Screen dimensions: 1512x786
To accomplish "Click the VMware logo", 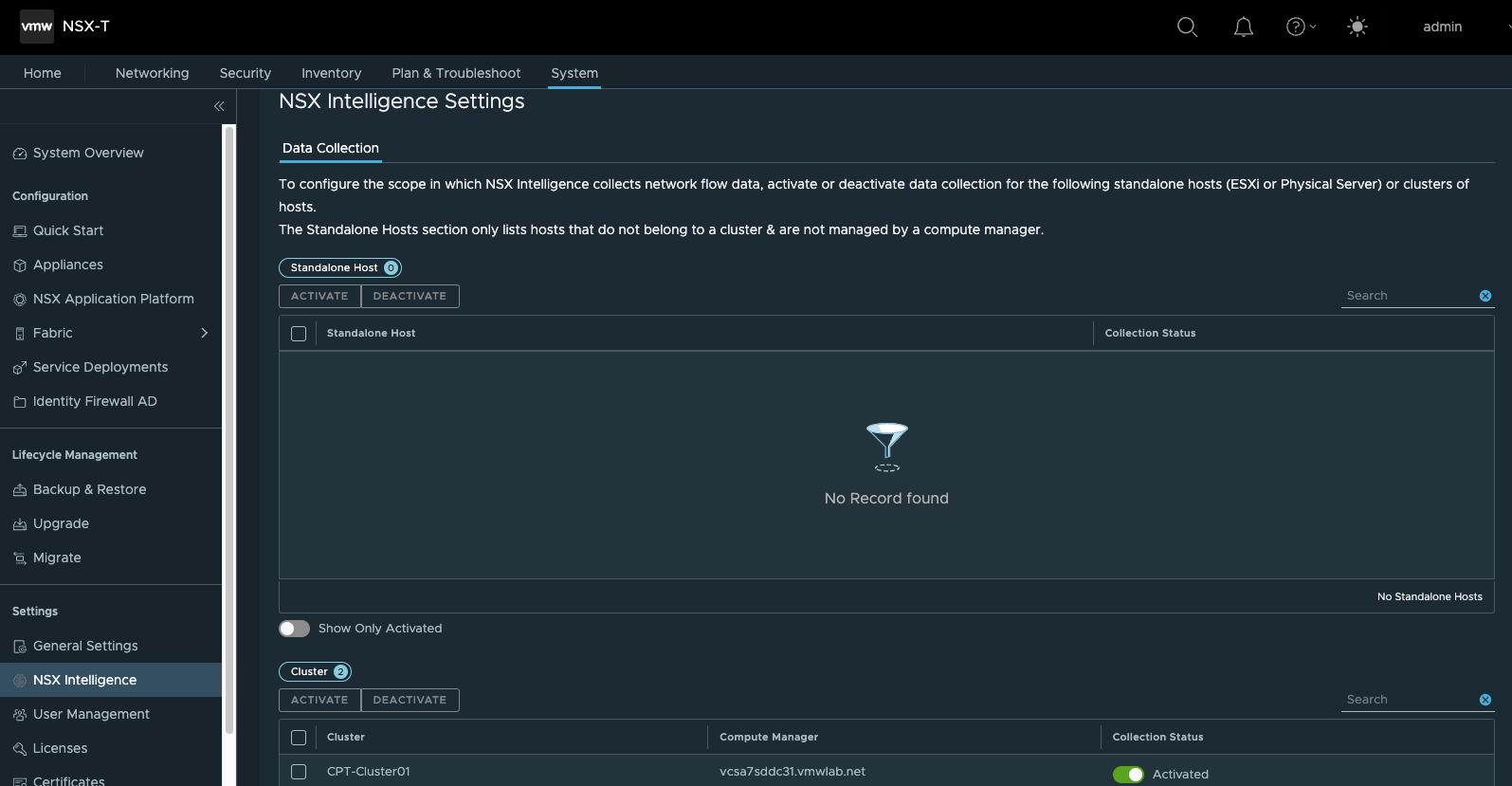I will coord(37,27).
